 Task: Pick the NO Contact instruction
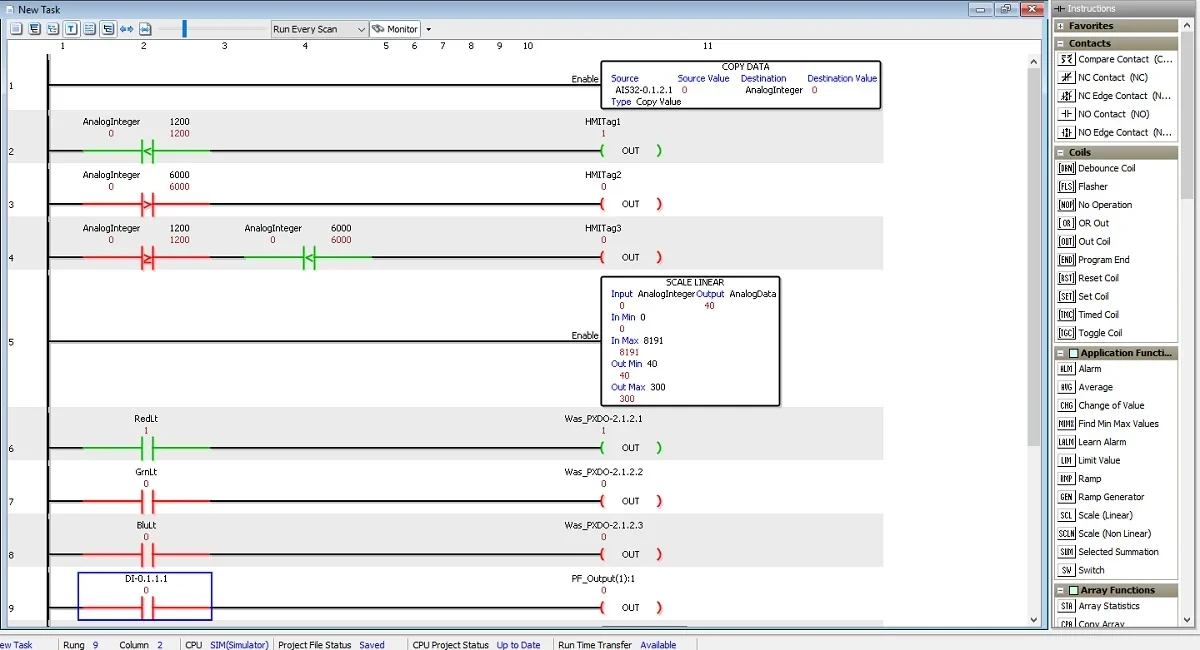point(1066,114)
